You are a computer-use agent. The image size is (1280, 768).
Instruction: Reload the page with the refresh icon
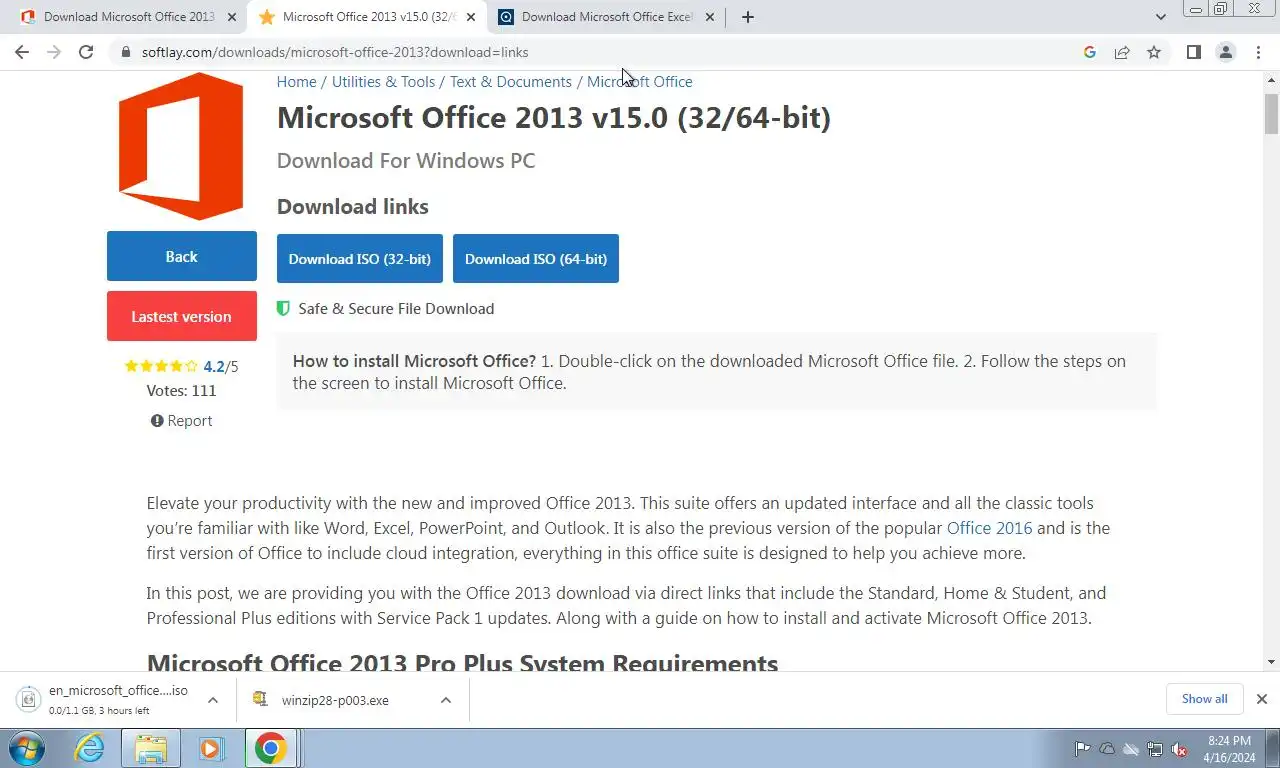click(x=86, y=52)
